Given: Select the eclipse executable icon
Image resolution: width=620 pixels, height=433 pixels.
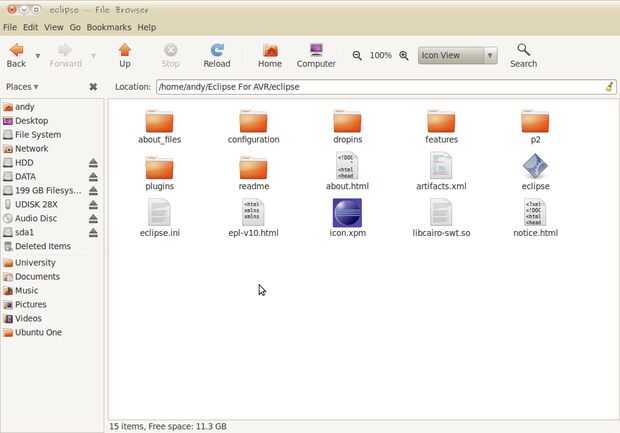Looking at the screenshot, I should point(535,172).
